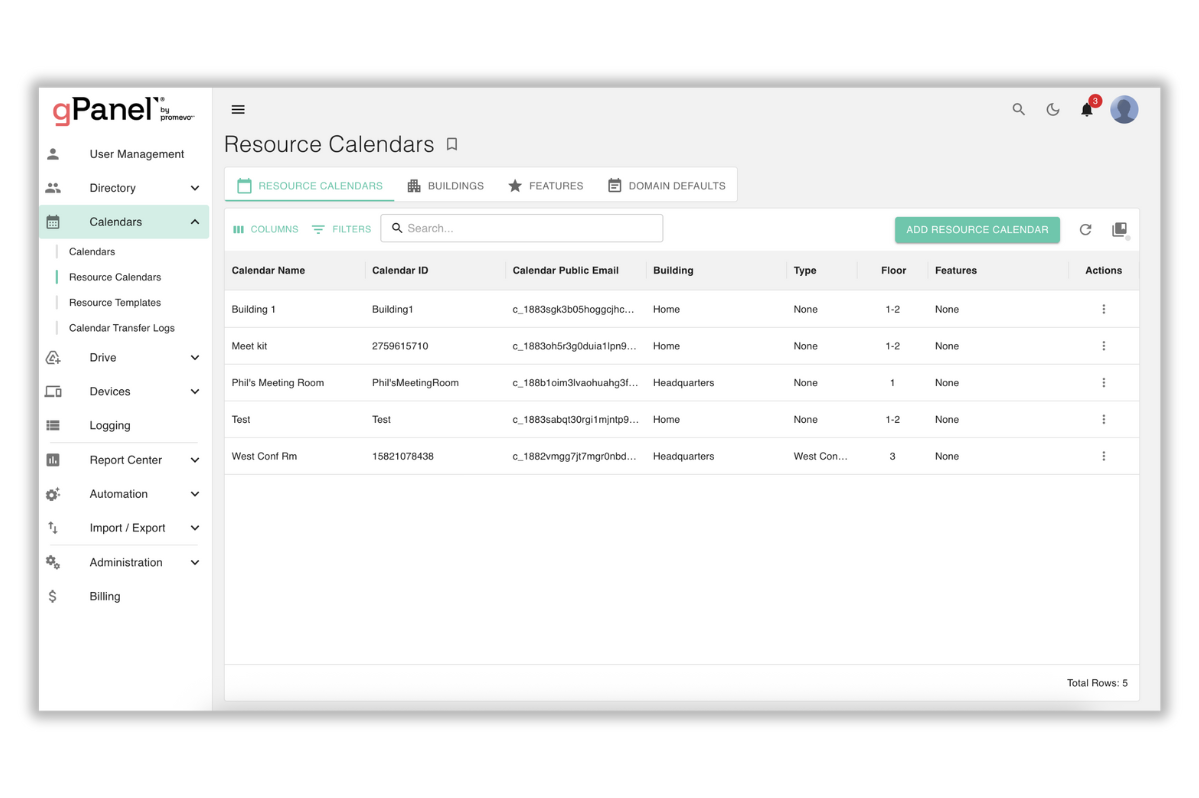Click the Logging list icon
This screenshot has width=1199, height=798.
coord(53,425)
